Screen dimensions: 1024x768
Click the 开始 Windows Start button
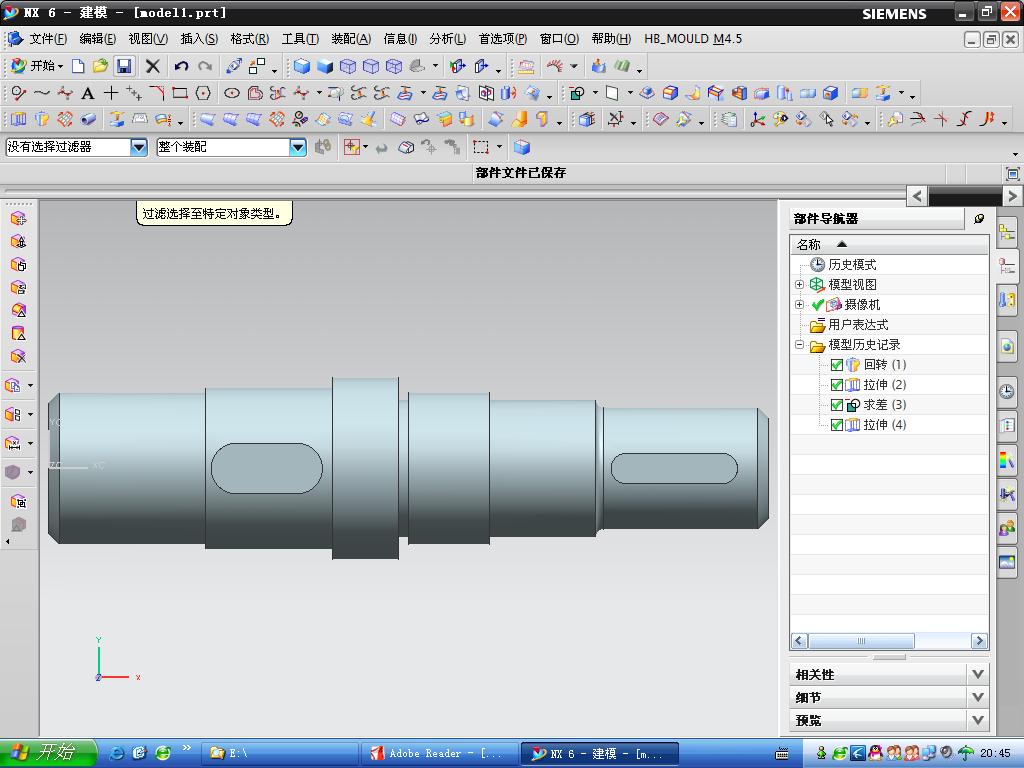point(48,753)
